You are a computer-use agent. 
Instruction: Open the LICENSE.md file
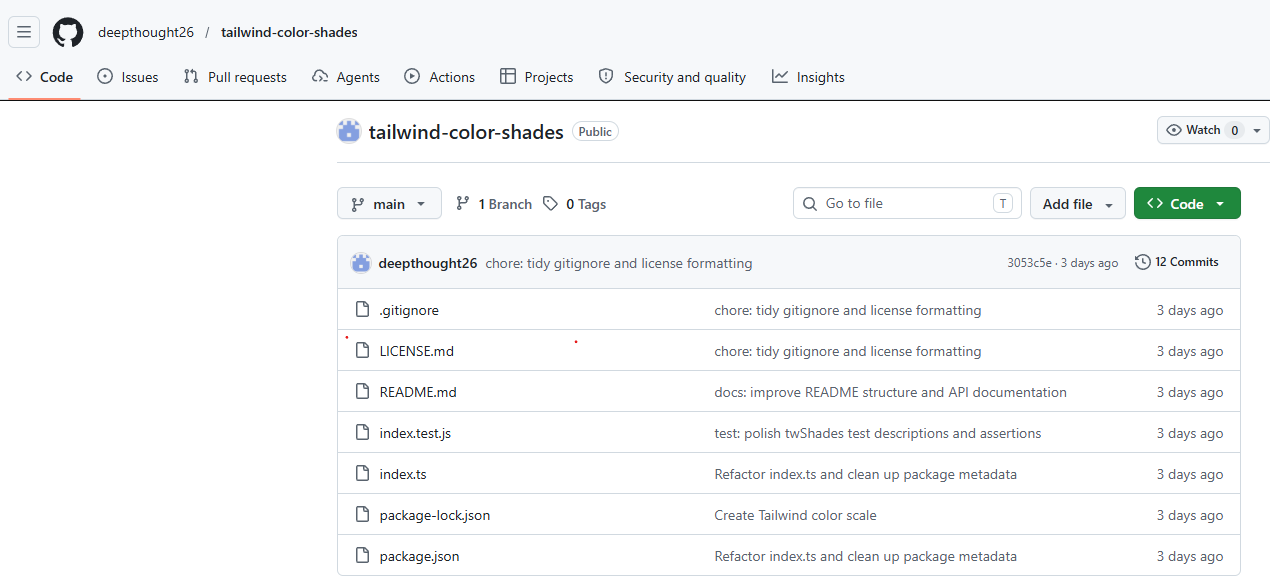(x=417, y=351)
